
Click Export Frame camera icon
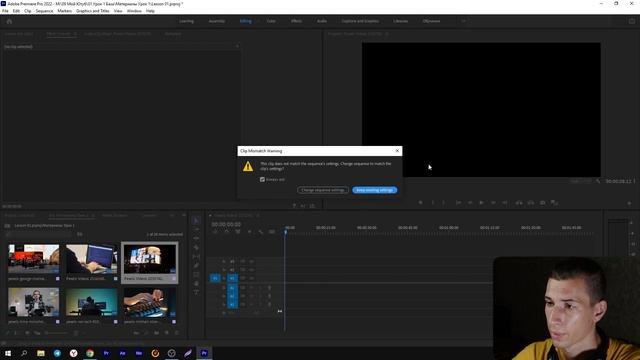click(542, 202)
